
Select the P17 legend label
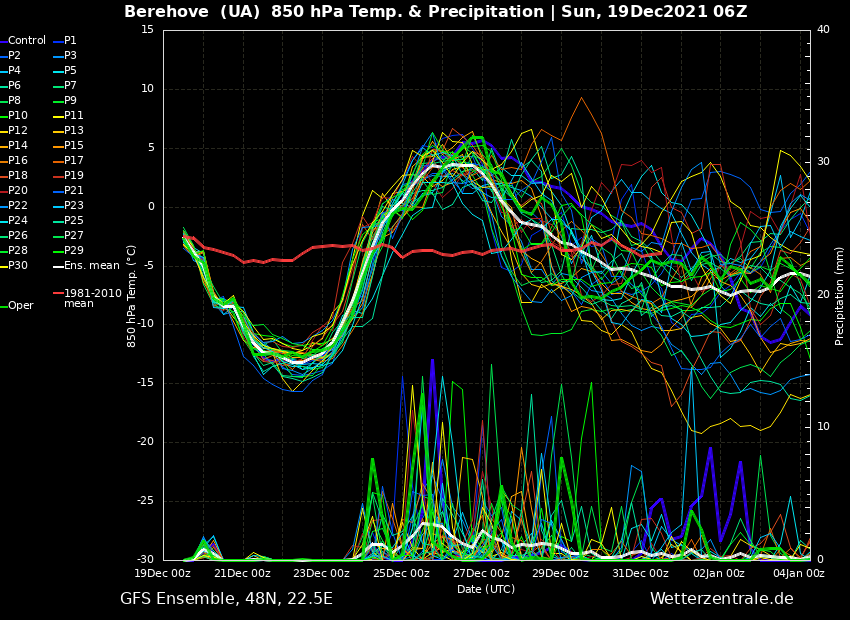(x=74, y=161)
